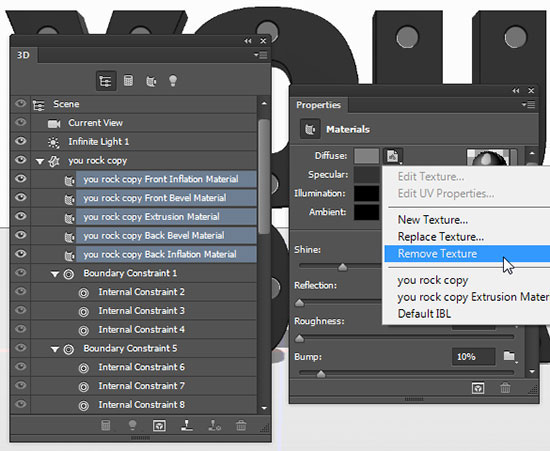Screen dimensions: 550x451
Task: Open the Diffuse texture menu icon
Action: [x=393, y=156]
